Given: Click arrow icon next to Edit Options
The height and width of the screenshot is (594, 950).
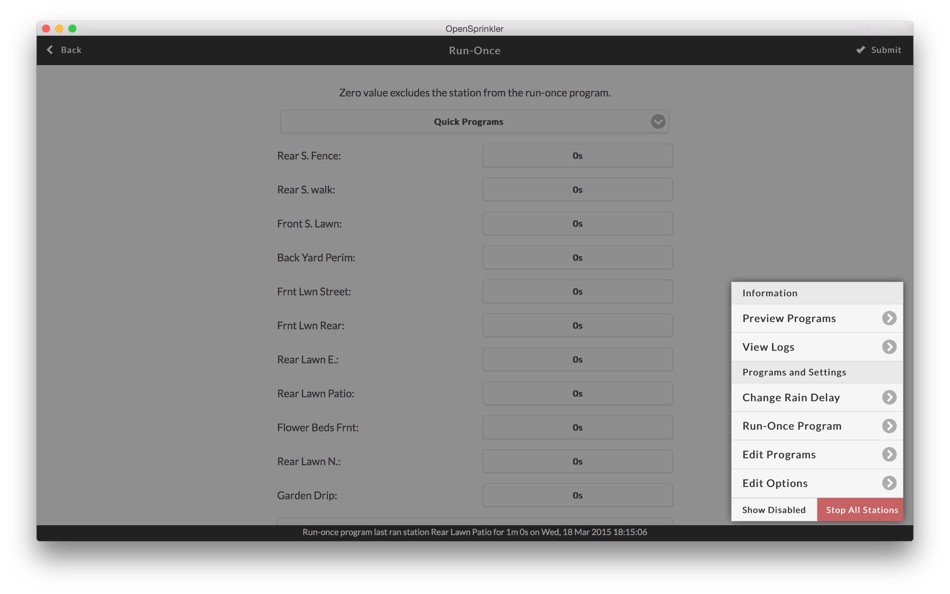Looking at the screenshot, I should [x=889, y=482].
